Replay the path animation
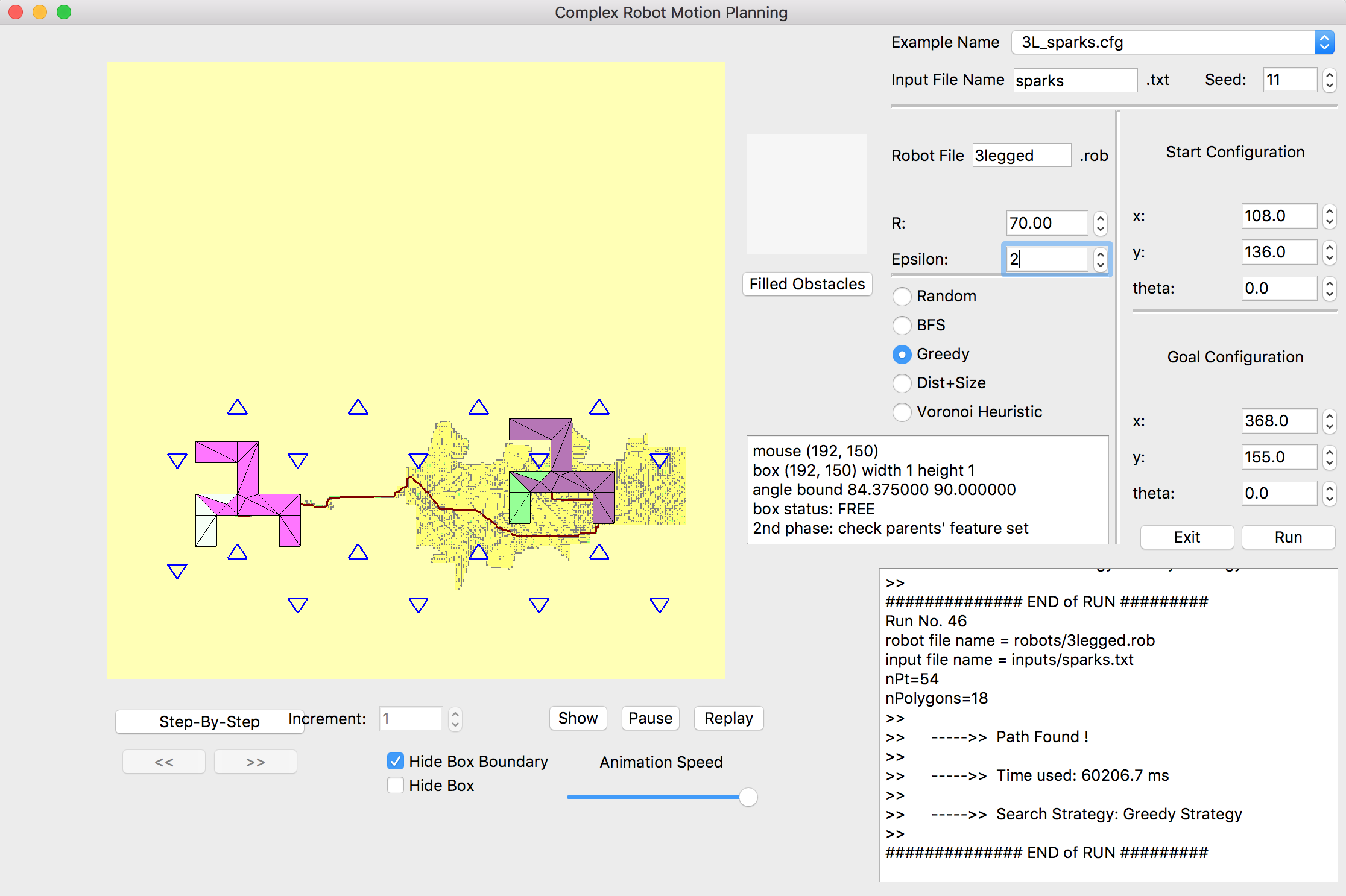The image size is (1346, 896). (728, 718)
